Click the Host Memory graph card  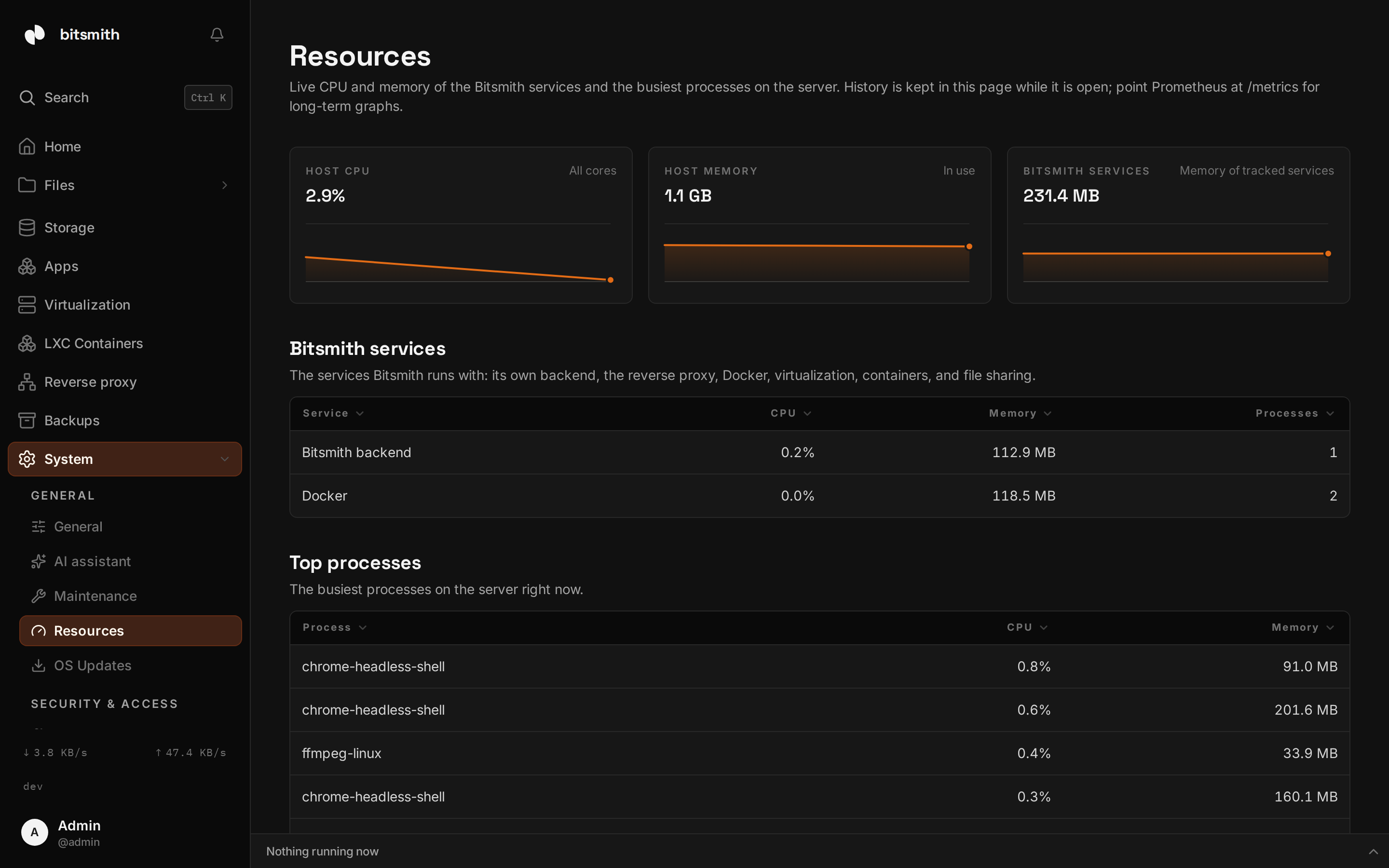819,225
